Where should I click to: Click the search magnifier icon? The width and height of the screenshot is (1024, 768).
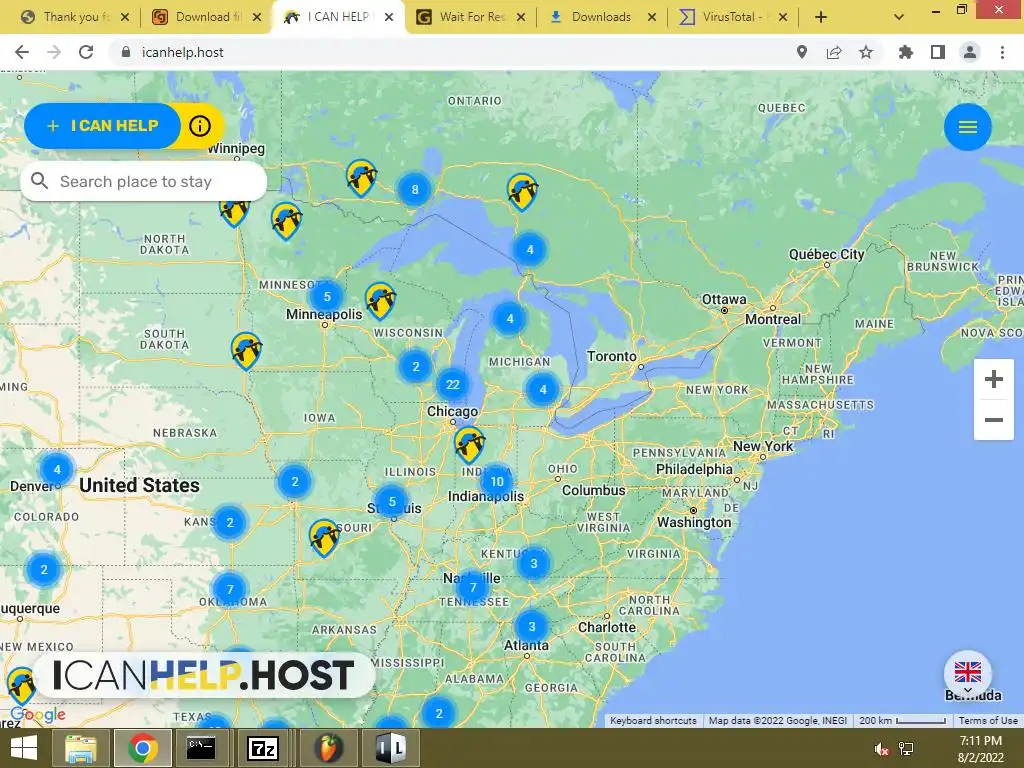point(39,181)
